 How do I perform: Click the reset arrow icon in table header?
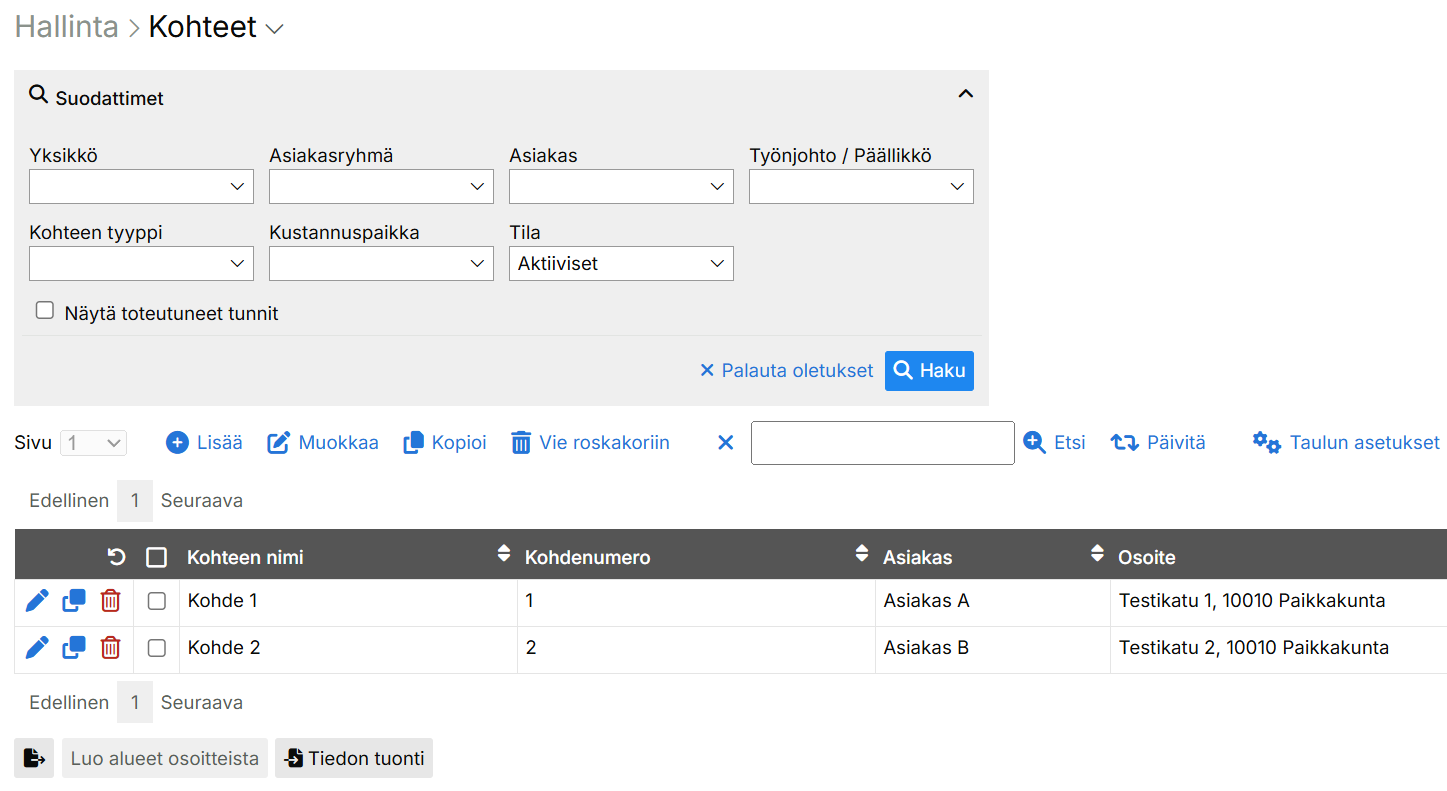(117, 557)
